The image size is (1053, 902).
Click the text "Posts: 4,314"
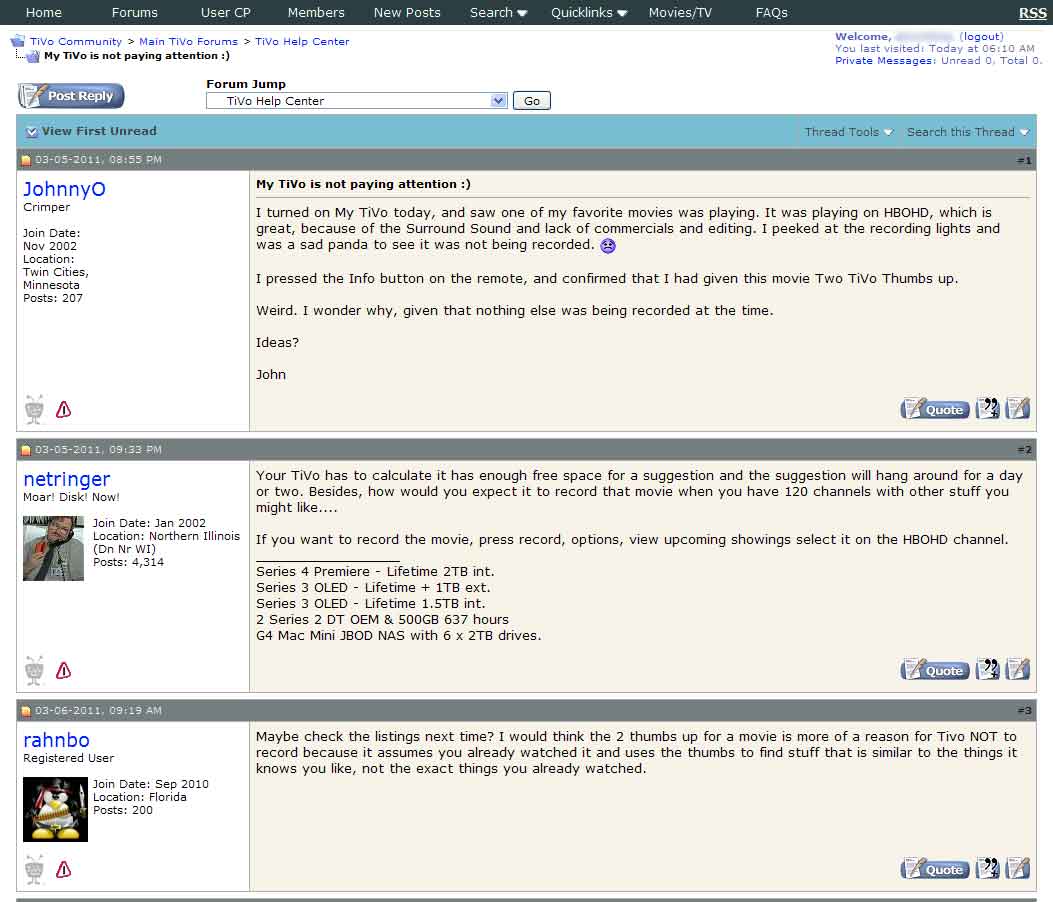point(128,562)
